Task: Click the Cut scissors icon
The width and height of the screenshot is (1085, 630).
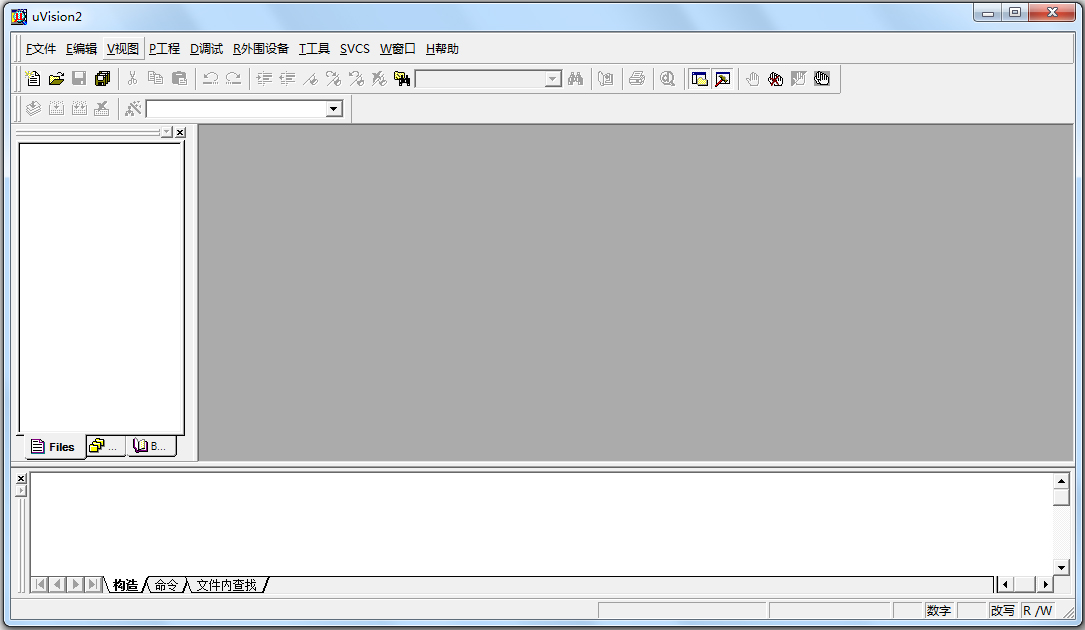Action: click(x=132, y=79)
